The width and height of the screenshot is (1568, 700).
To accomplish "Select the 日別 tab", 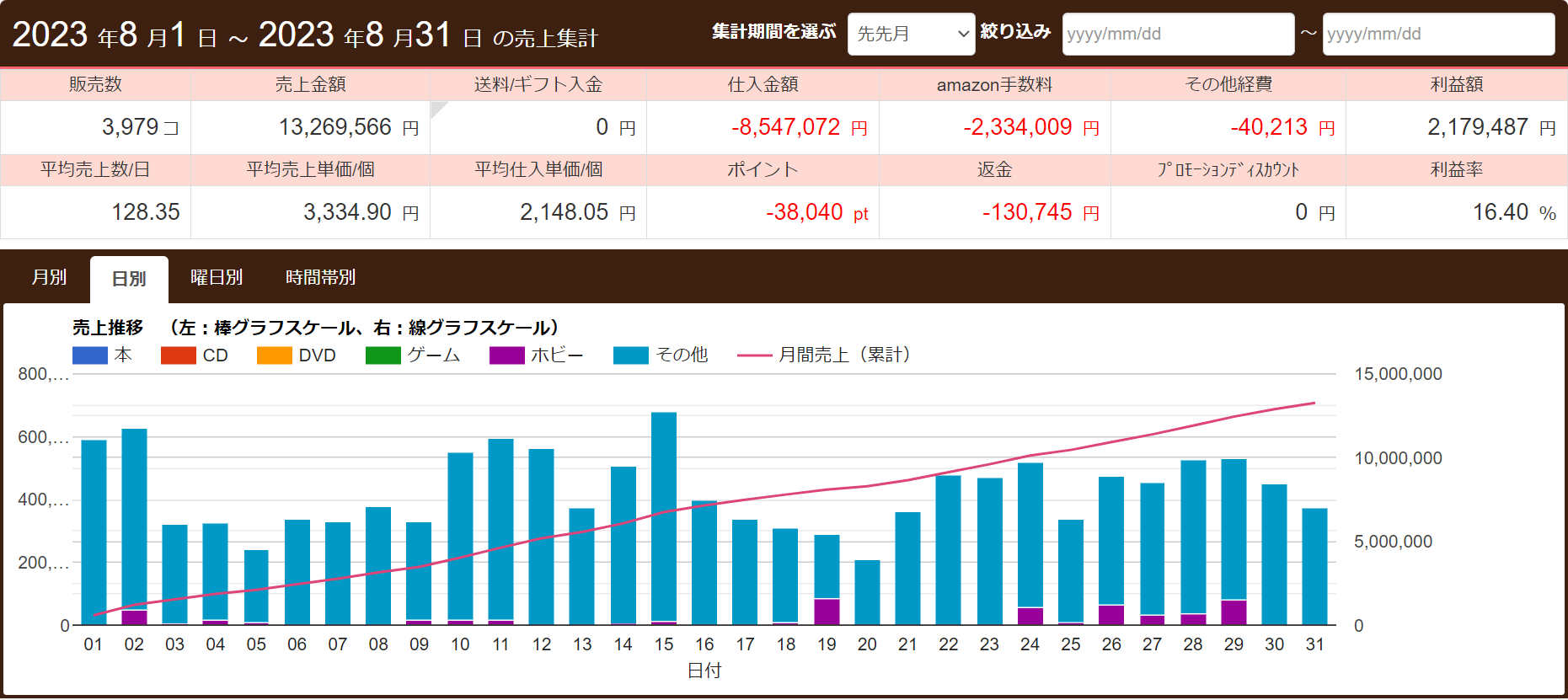I will click(129, 279).
